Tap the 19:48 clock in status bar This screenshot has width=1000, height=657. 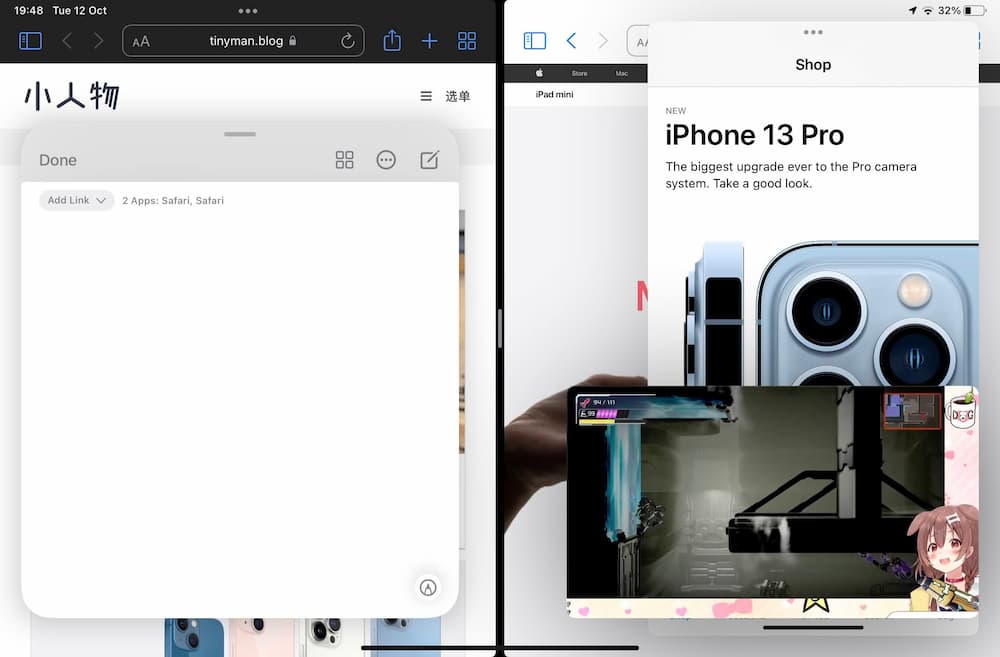click(29, 10)
